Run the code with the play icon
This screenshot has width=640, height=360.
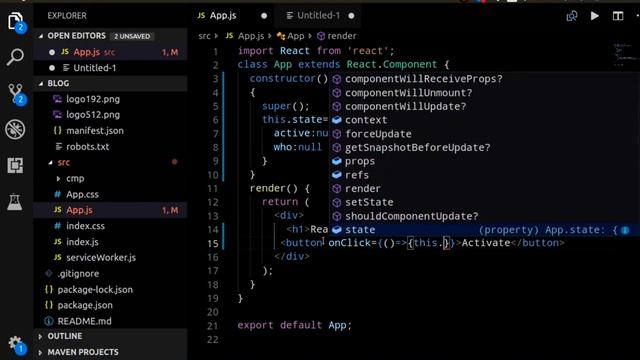[595, 16]
